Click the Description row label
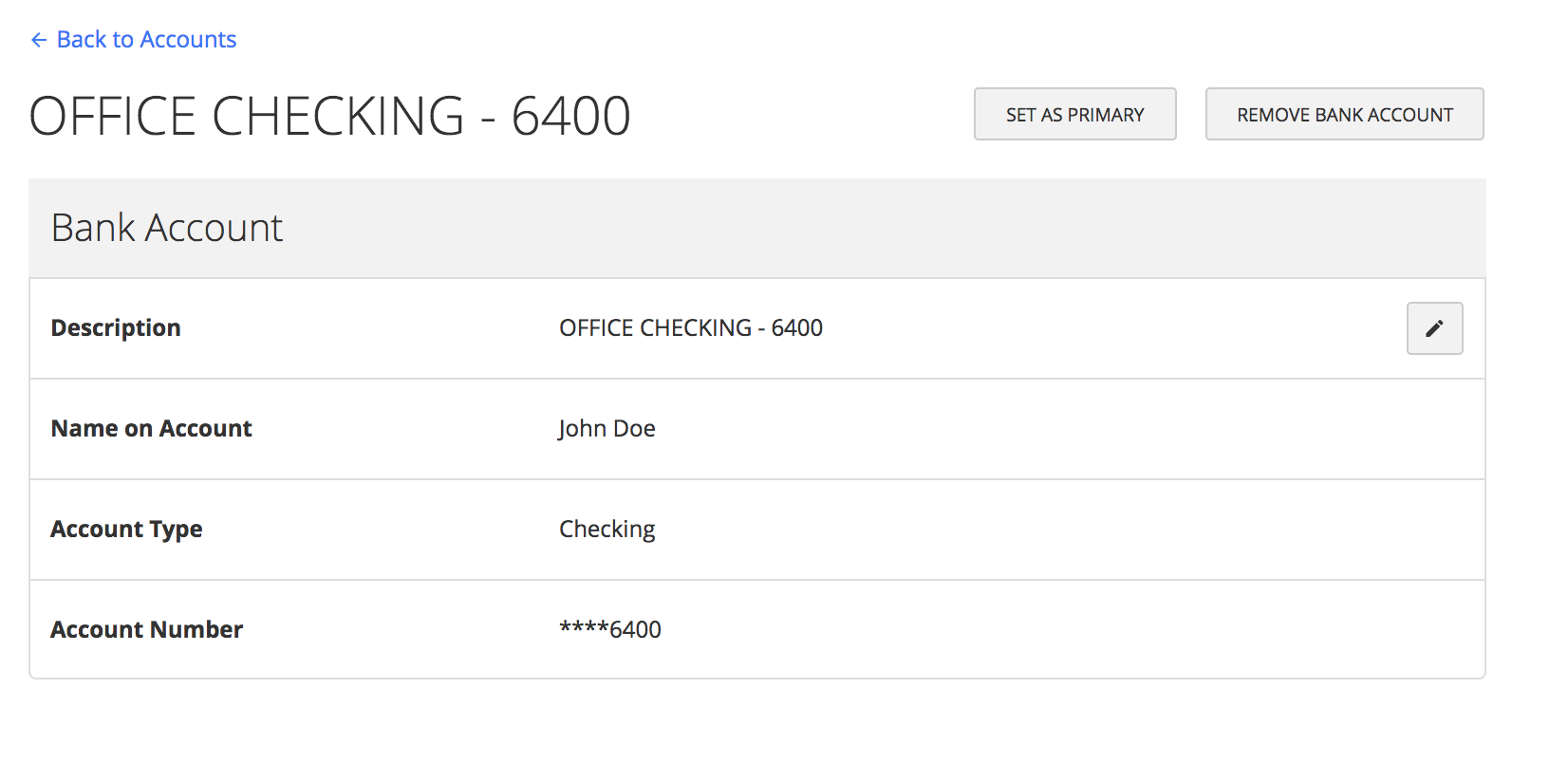Image resolution: width=1568 pixels, height=763 pixels. point(116,328)
